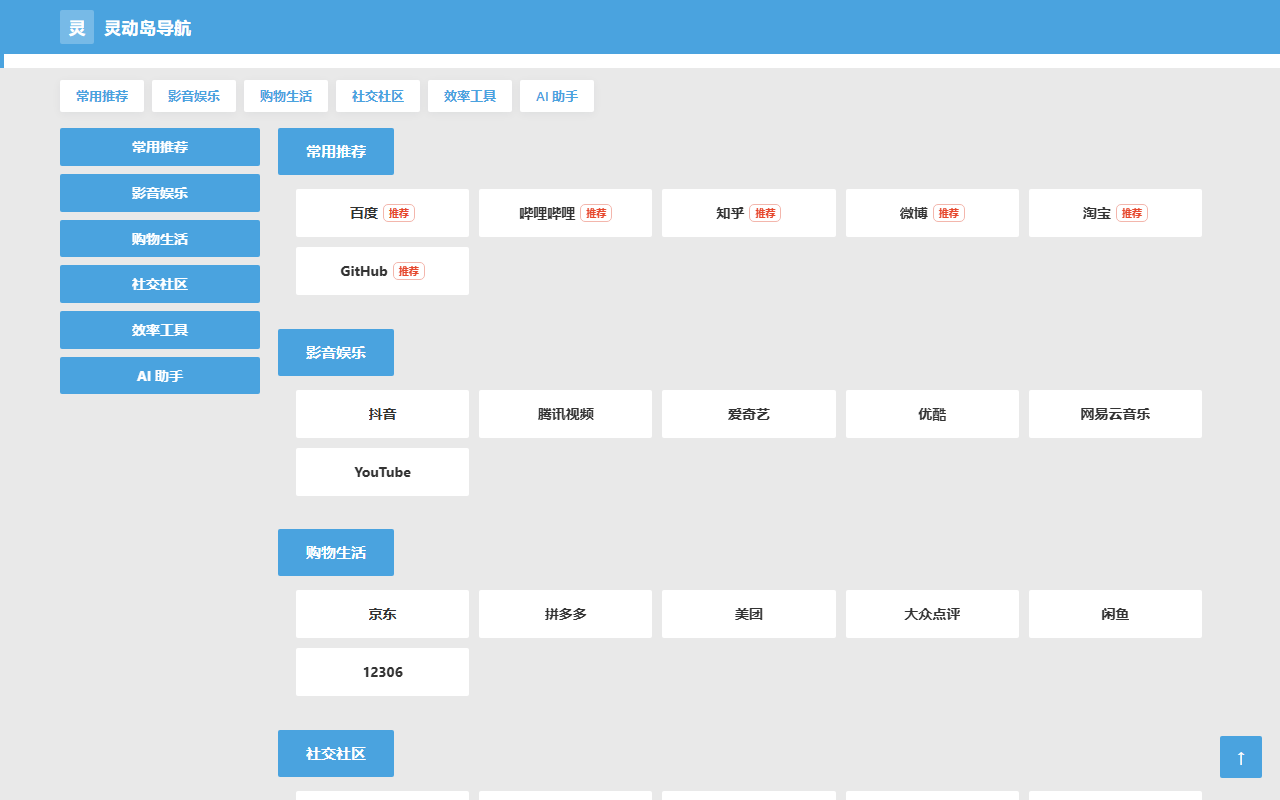The height and width of the screenshot is (800, 1280).
Task: Click 常用推荐 in the left sidebar
Action: pyautogui.click(x=160, y=147)
